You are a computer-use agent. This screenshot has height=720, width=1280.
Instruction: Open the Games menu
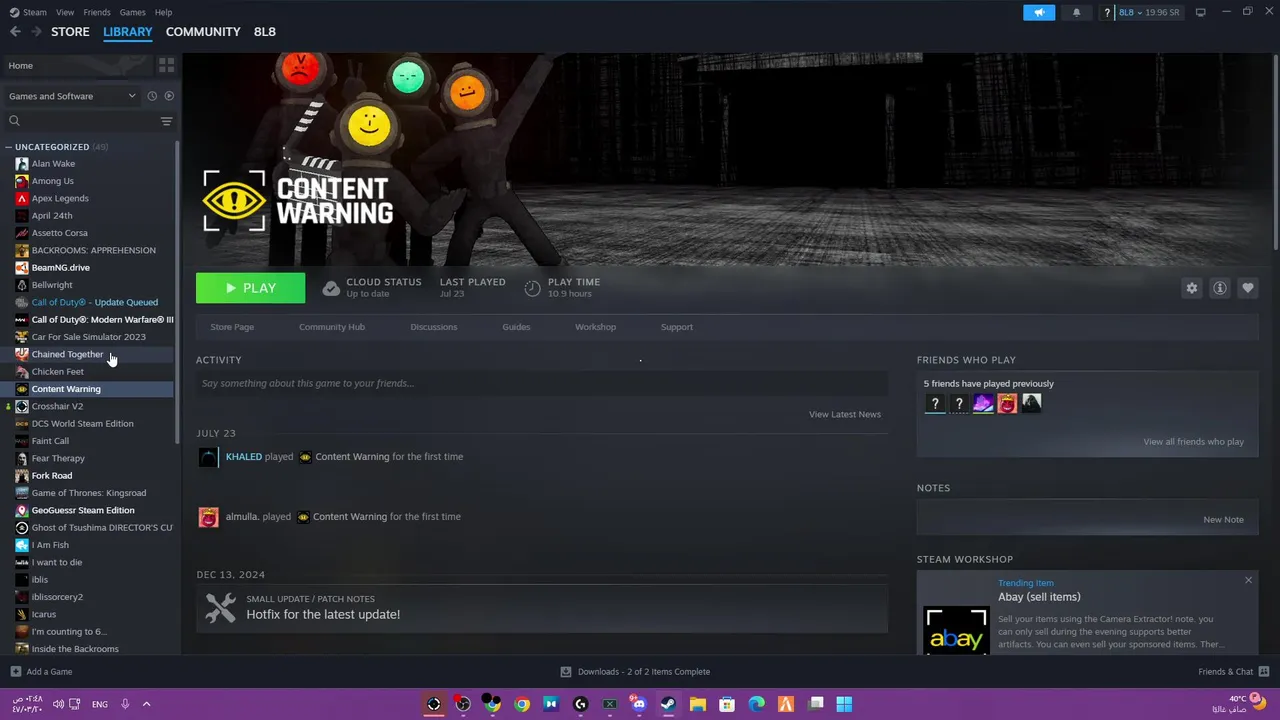pyautogui.click(x=132, y=12)
